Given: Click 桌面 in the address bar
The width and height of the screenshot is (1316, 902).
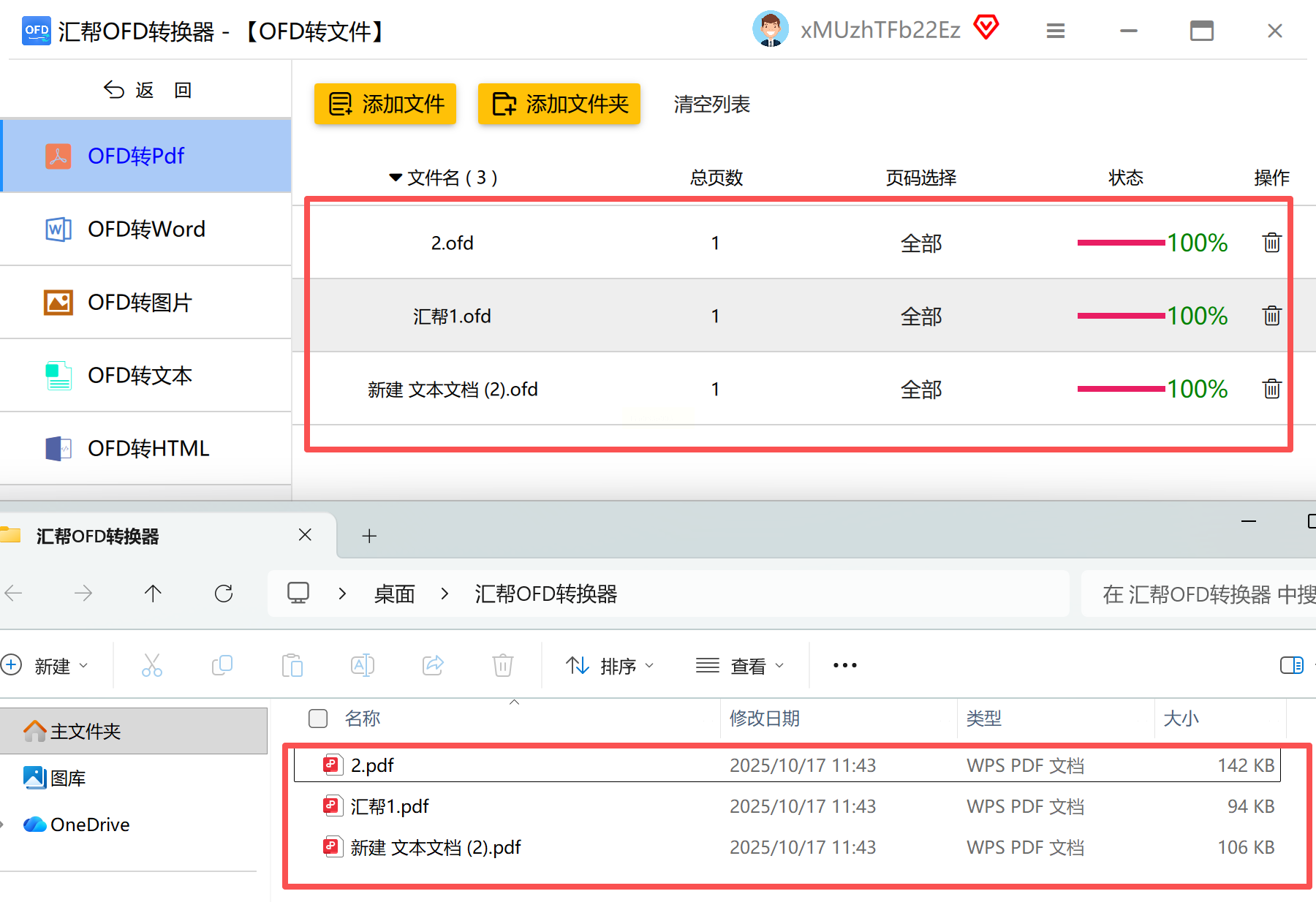Looking at the screenshot, I should pyautogui.click(x=395, y=594).
